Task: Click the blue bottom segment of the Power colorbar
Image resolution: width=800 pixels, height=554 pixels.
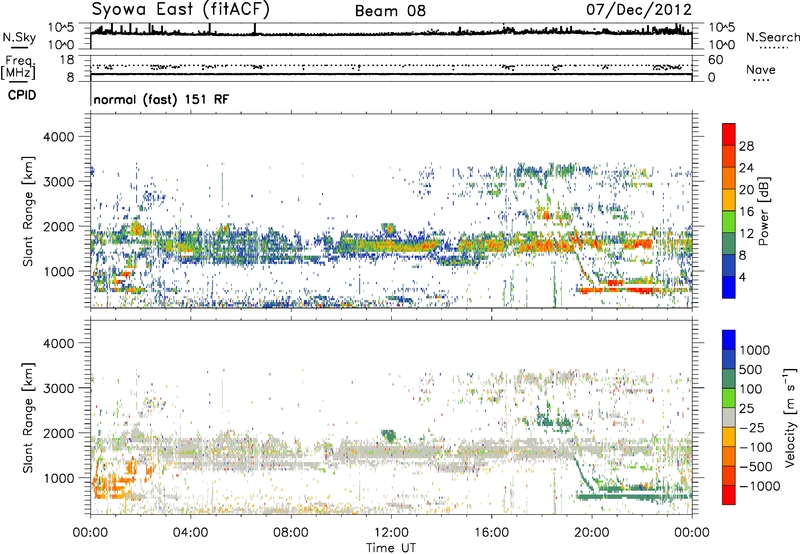Action: click(729, 287)
